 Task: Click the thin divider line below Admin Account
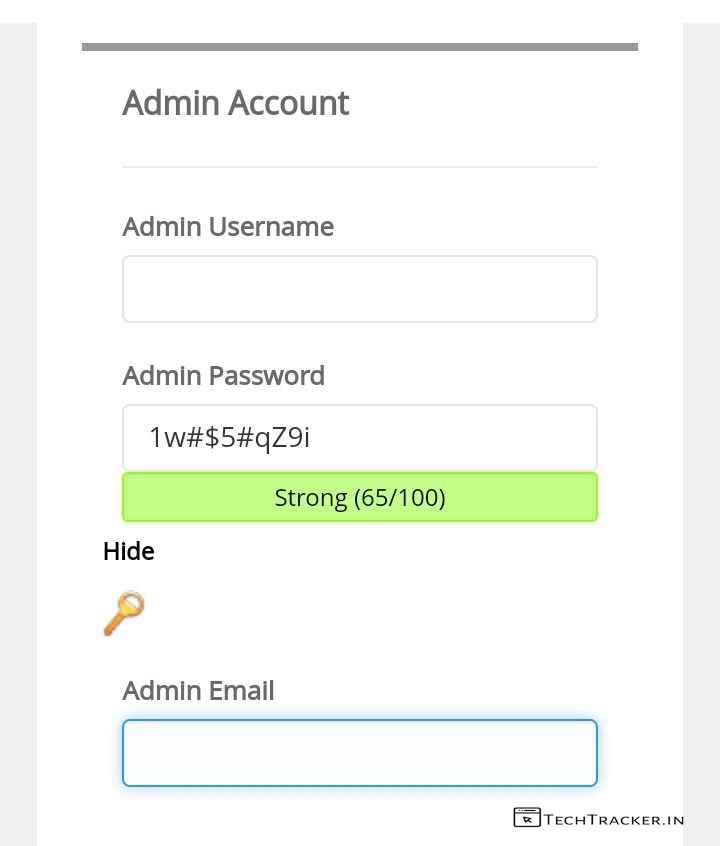tap(360, 167)
